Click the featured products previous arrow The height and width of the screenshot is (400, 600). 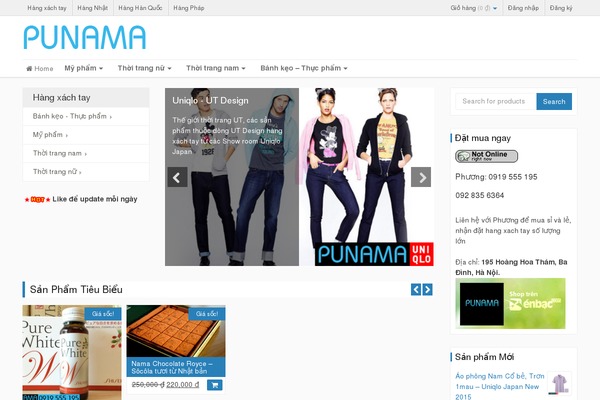click(416, 289)
